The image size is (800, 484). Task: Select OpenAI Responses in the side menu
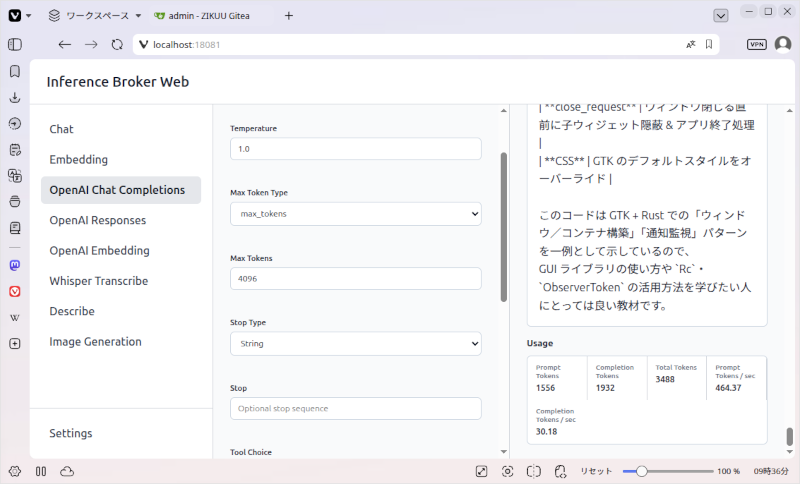click(x=97, y=220)
